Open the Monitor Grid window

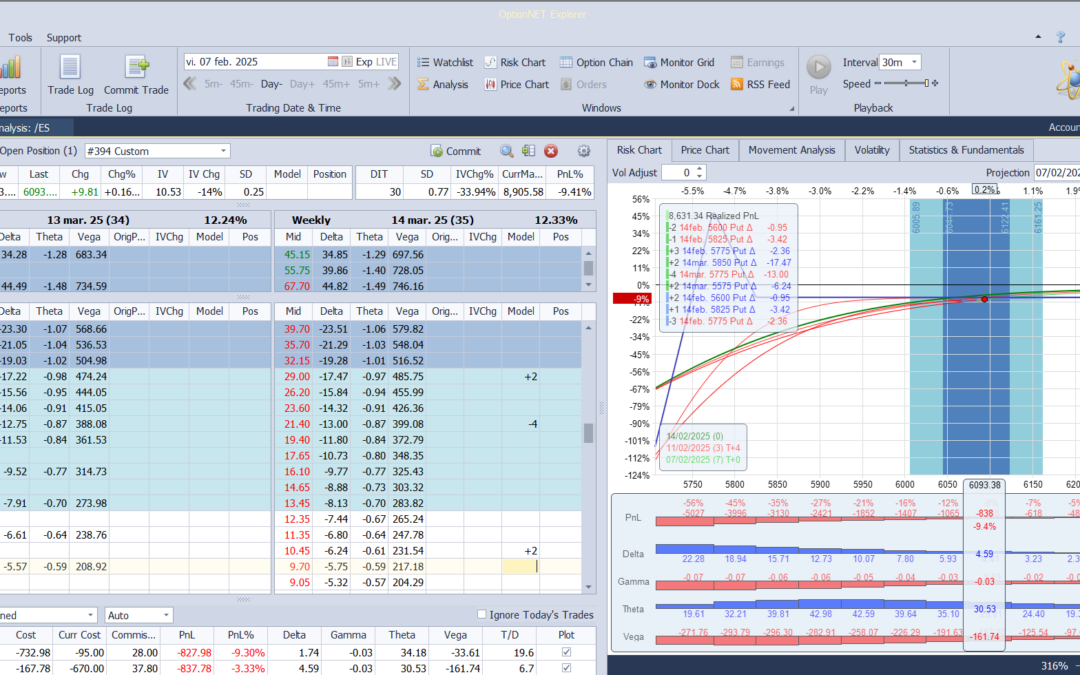pyautogui.click(x=679, y=62)
